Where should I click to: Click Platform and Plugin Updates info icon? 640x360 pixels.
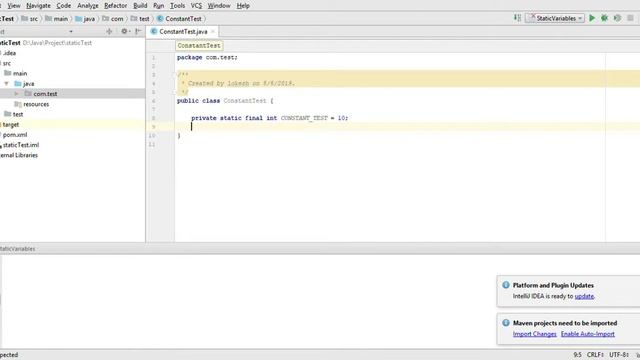[506, 285]
